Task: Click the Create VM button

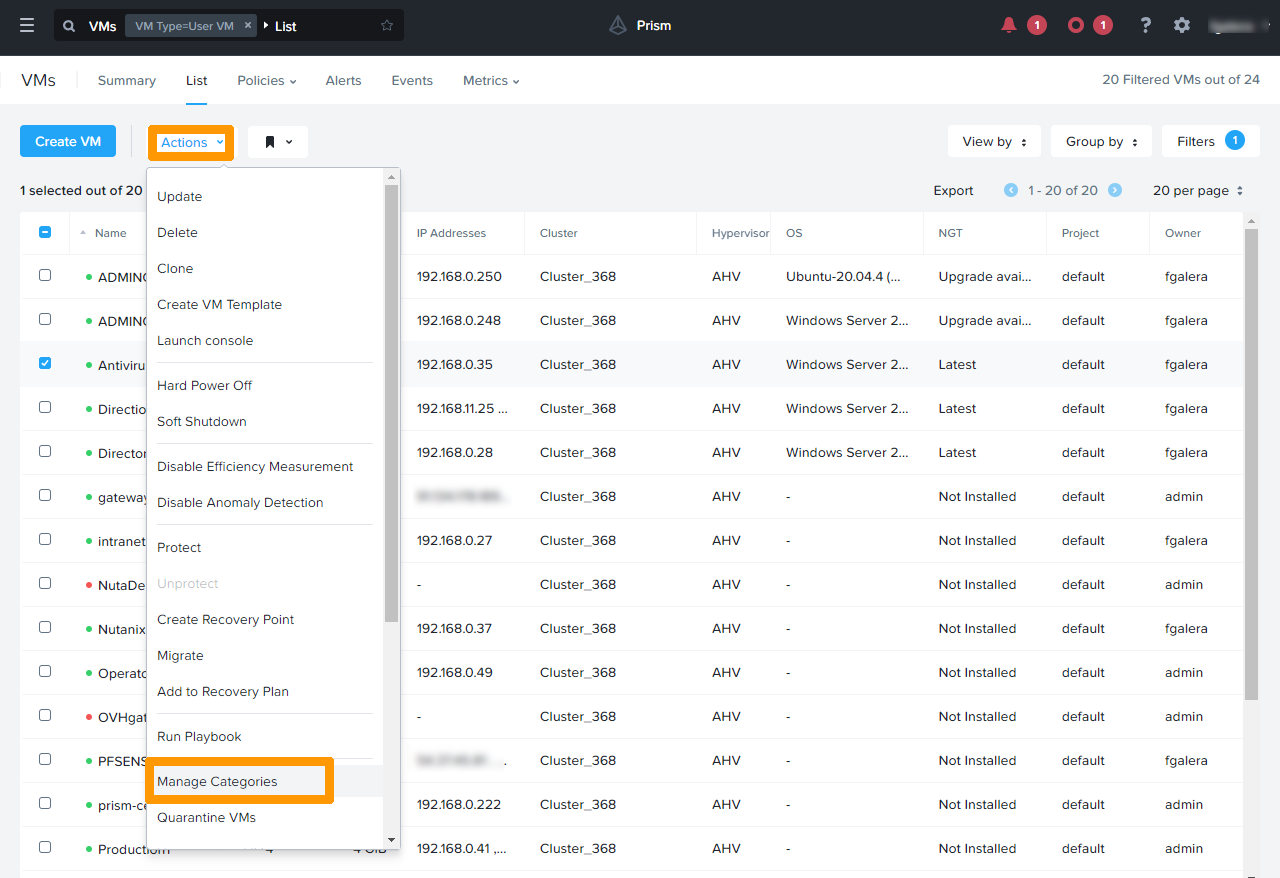Action: 67,141
